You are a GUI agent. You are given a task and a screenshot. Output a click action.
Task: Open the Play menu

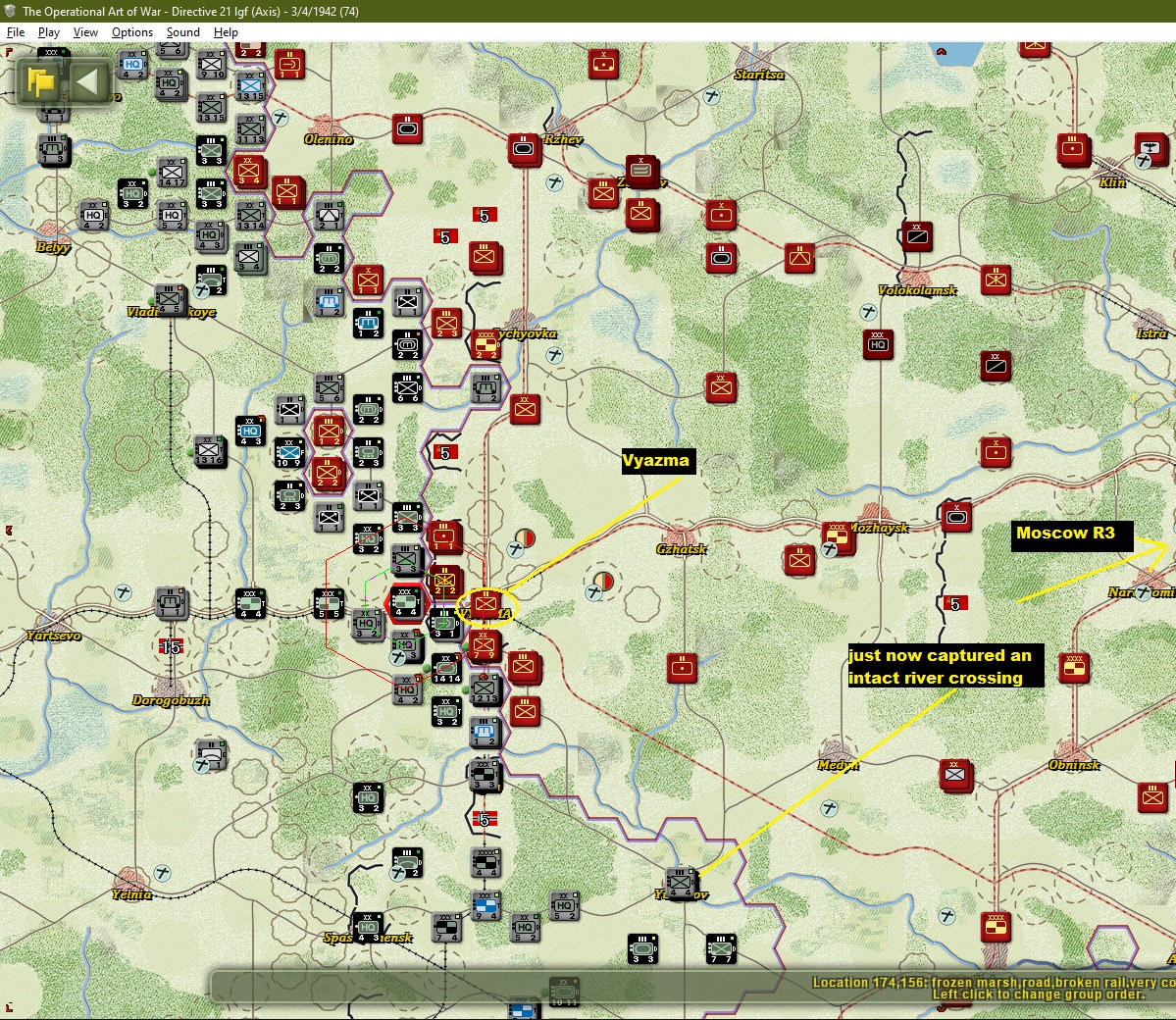click(49, 32)
